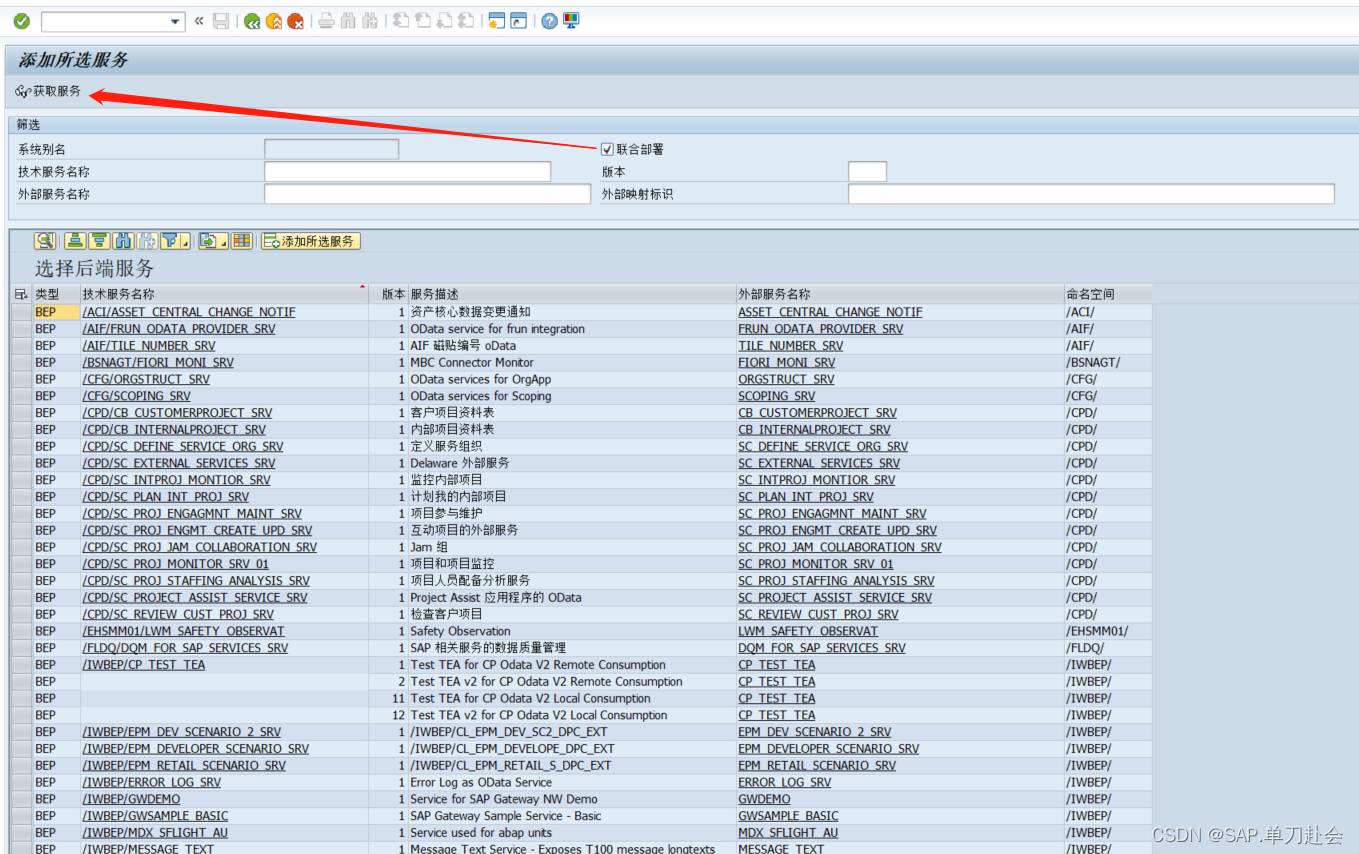Select the row for /AIF/TILE_NUMBER_SRV
The width and height of the screenshot is (1359, 854).
21,345
